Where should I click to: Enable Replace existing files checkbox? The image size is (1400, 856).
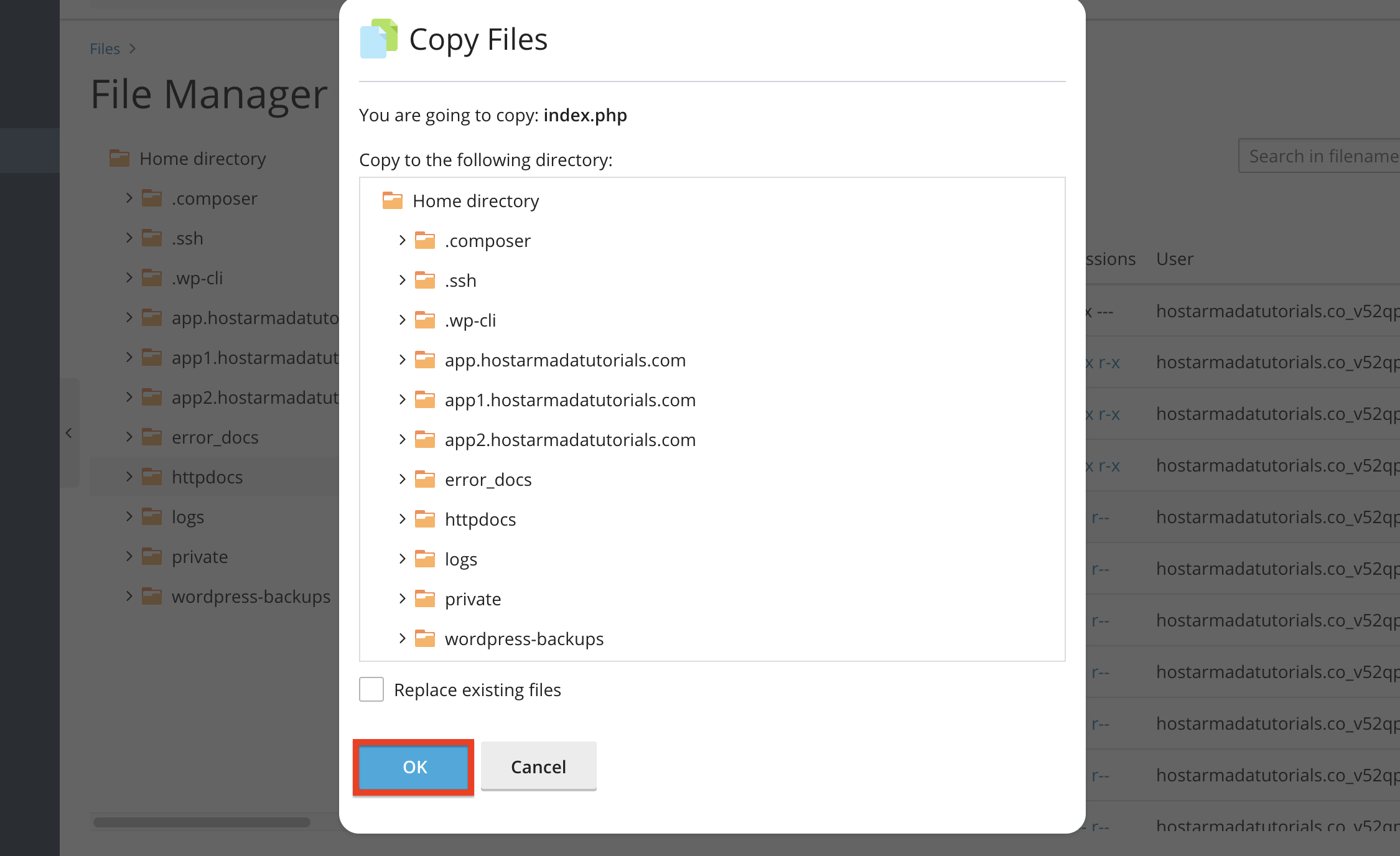(x=371, y=689)
